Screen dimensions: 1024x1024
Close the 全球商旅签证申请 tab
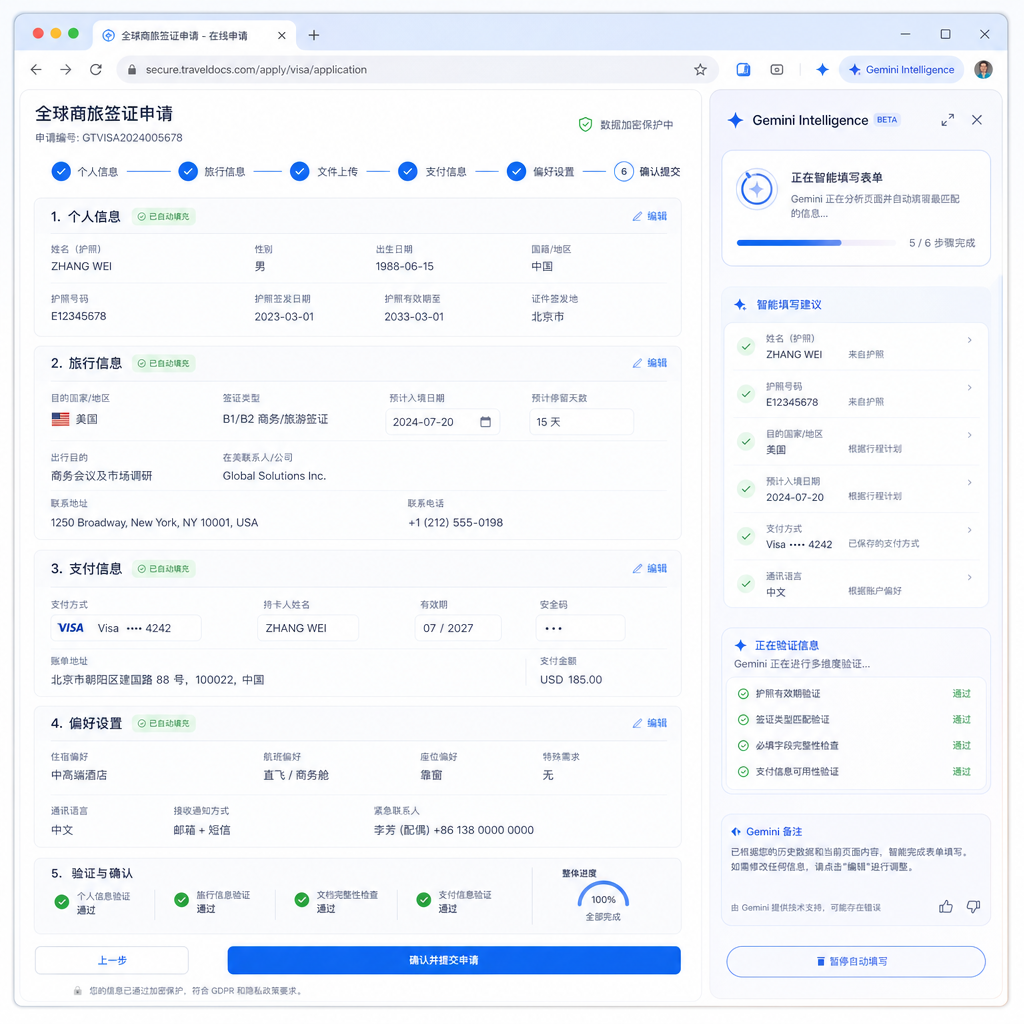pos(281,35)
